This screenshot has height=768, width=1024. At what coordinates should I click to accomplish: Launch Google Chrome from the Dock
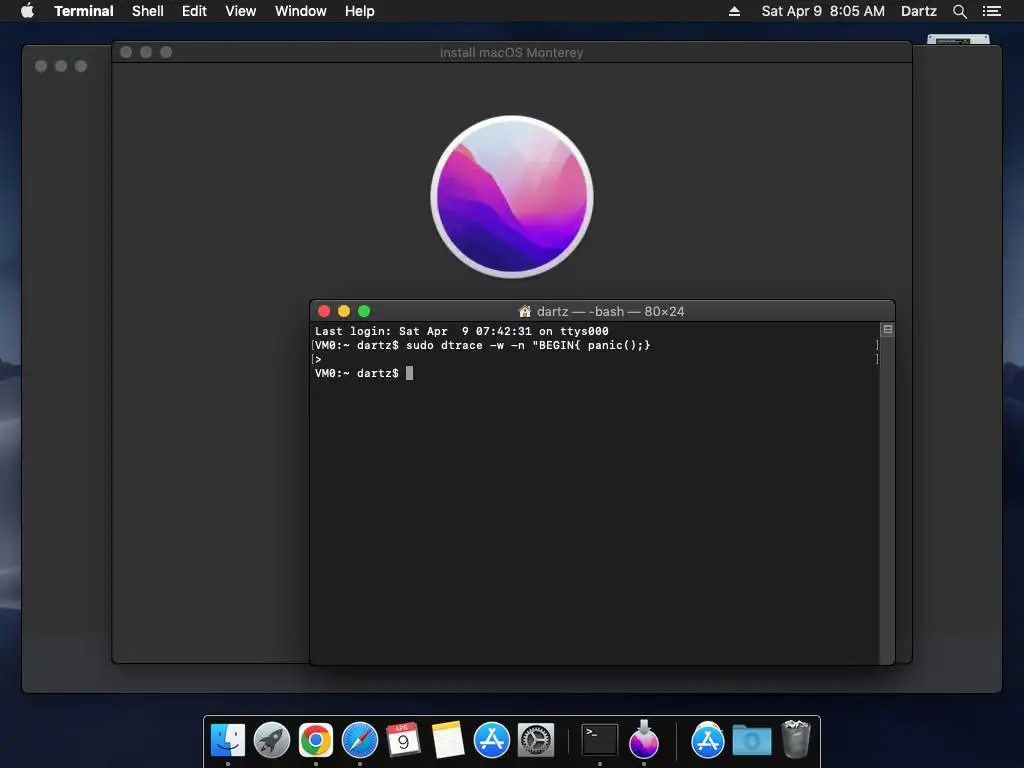[315, 740]
